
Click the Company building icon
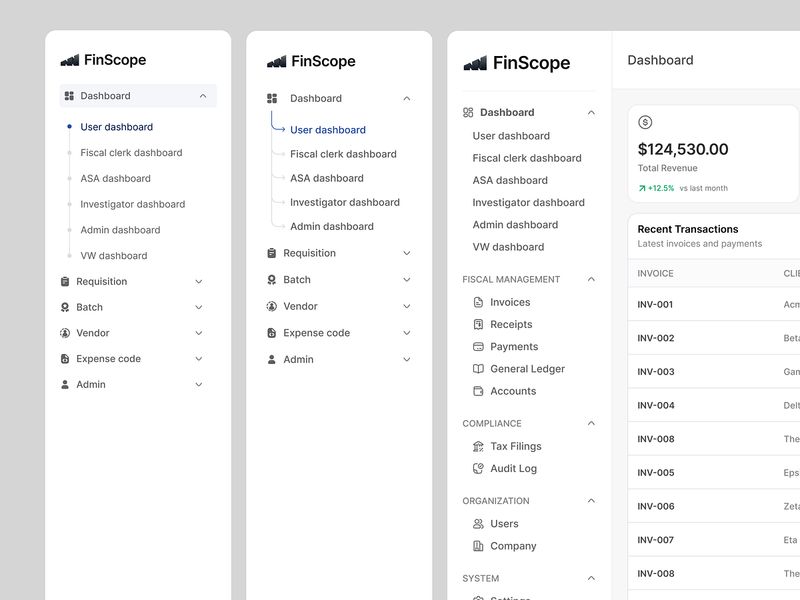tap(478, 546)
